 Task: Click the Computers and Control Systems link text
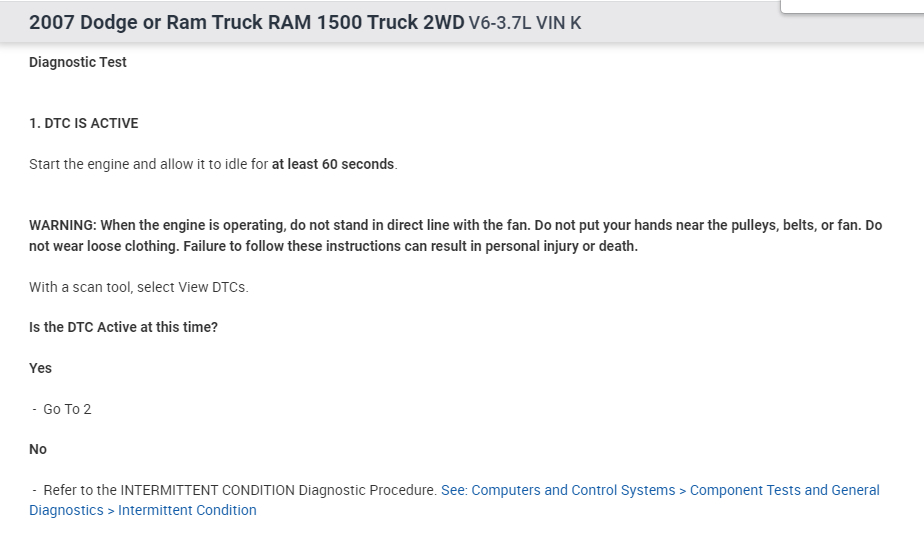[x=573, y=490]
